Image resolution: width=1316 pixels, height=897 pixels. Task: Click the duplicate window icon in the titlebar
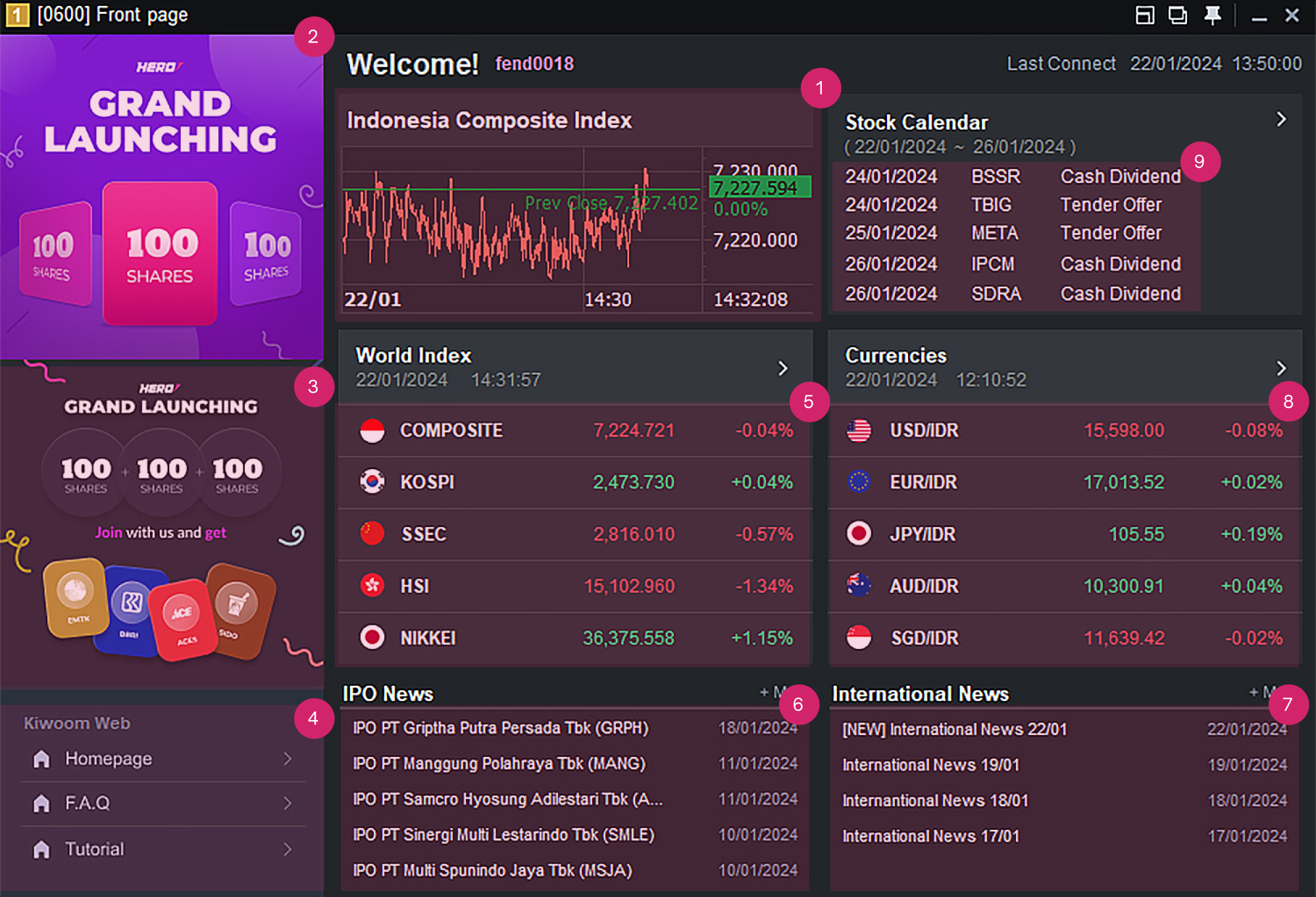pyautogui.click(x=1178, y=14)
